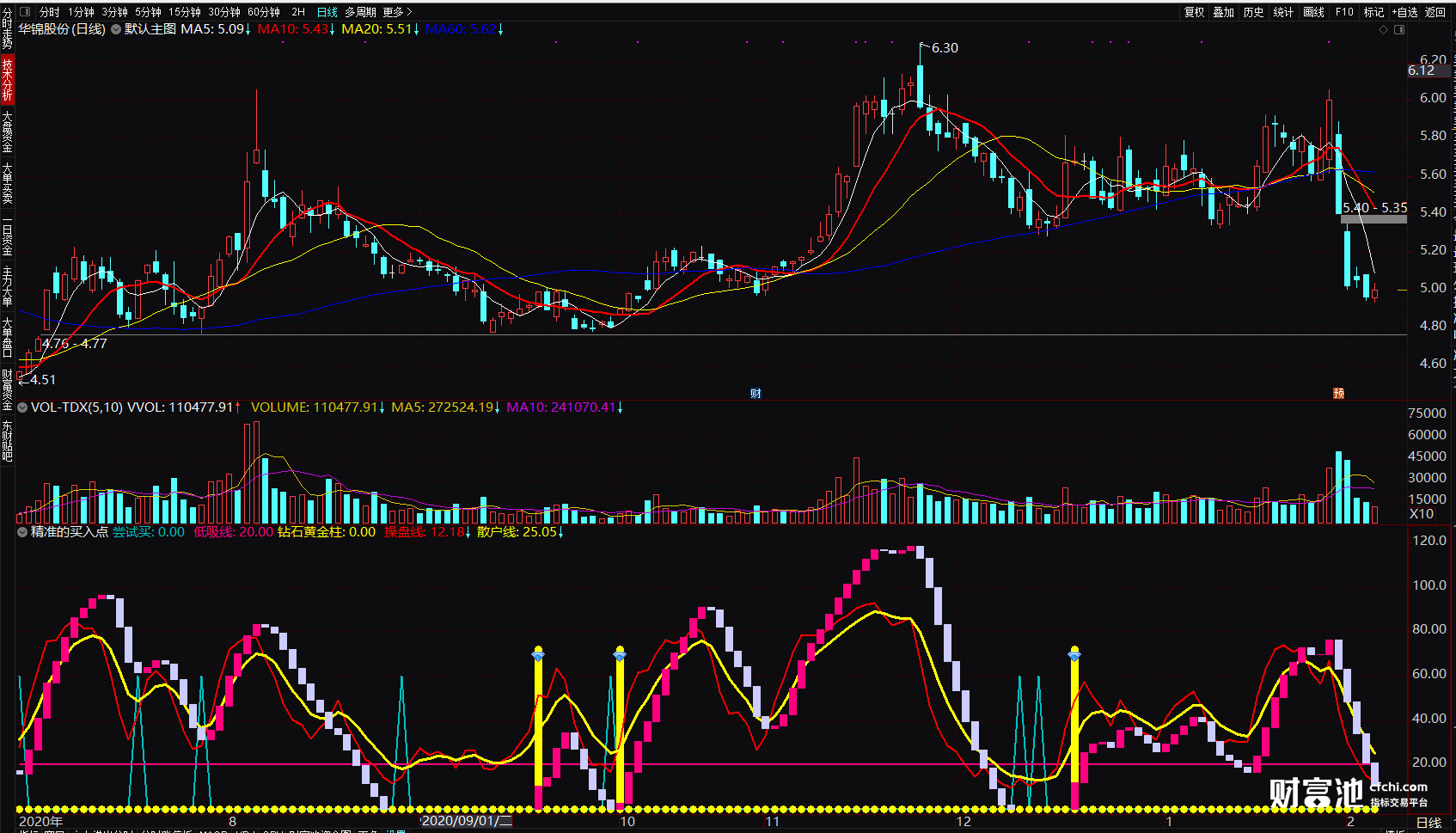Click the 预 forecast marker on chart
The width and height of the screenshot is (1456, 833).
[1338, 394]
